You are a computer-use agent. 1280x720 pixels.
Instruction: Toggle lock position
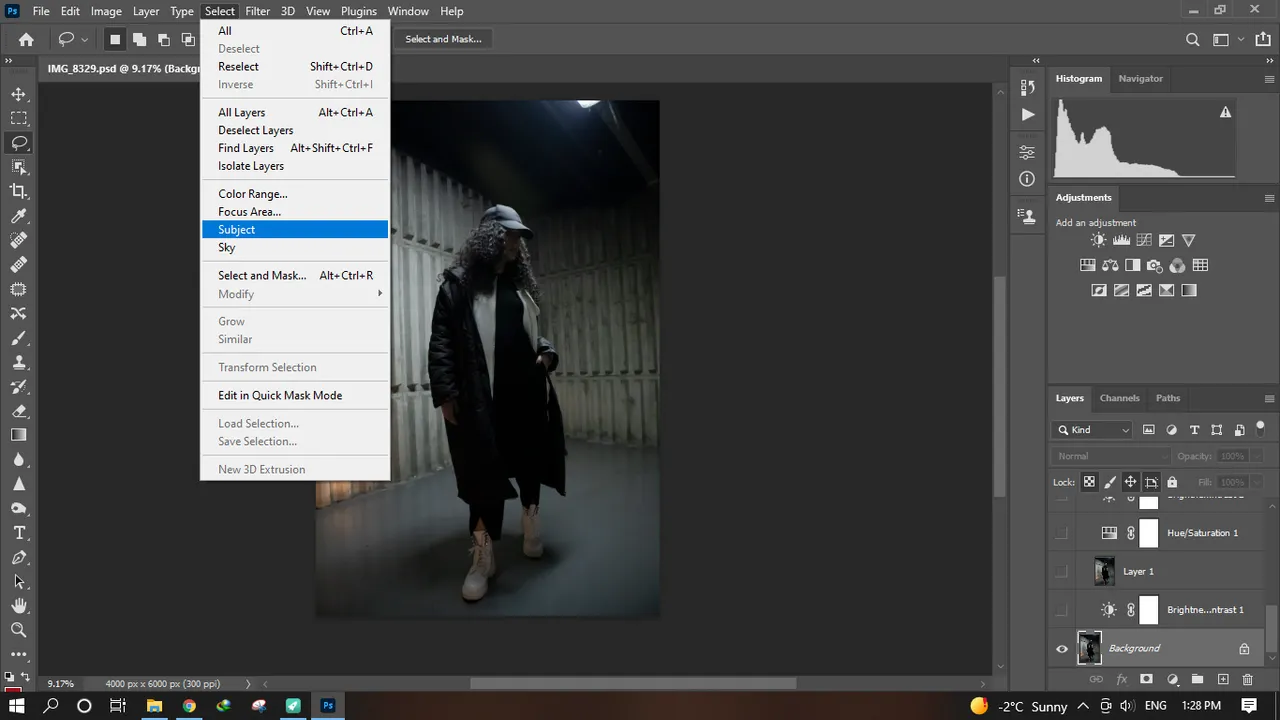(x=1130, y=482)
